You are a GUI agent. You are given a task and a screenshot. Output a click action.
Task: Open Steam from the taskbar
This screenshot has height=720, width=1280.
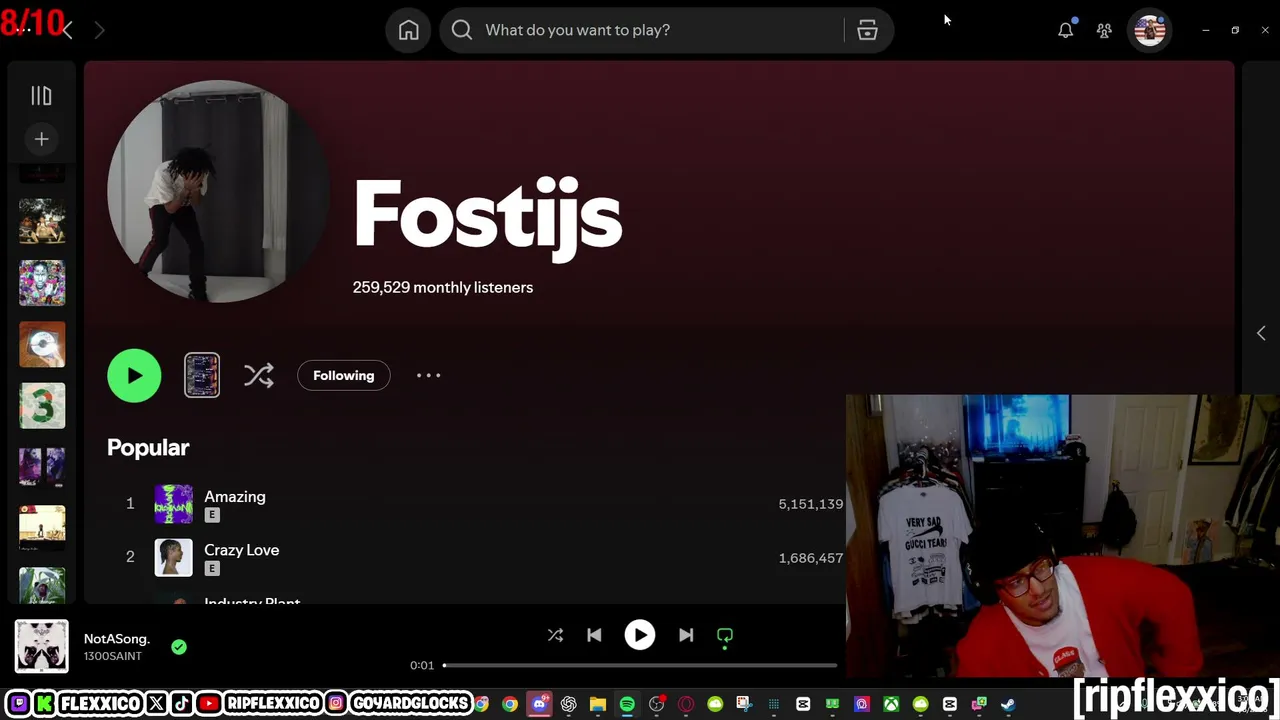point(1008,704)
